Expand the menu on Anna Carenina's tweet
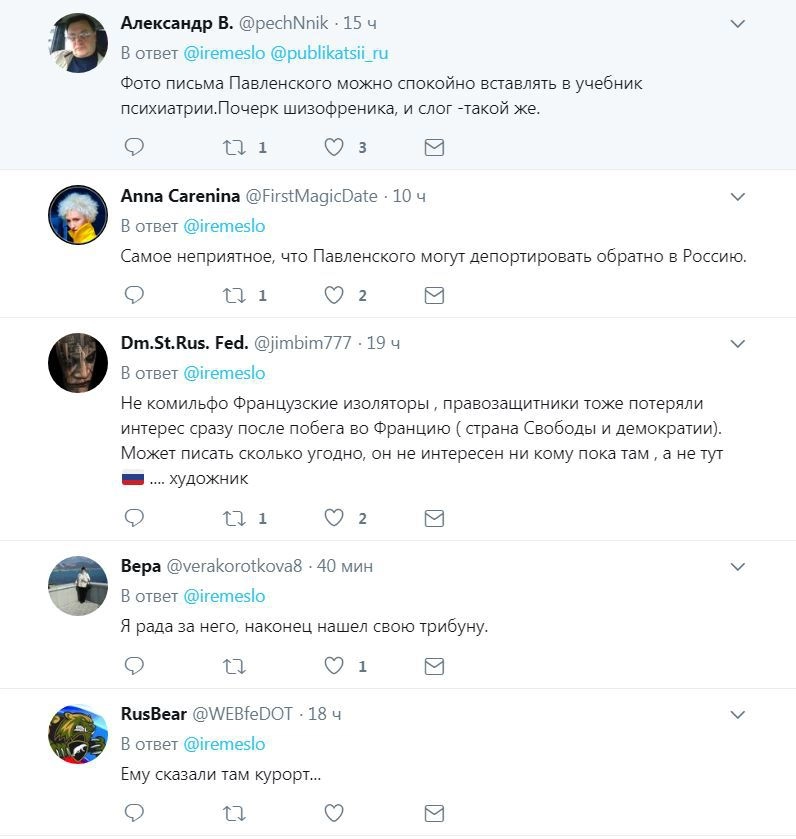This screenshot has height=839, width=796. (x=738, y=196)
